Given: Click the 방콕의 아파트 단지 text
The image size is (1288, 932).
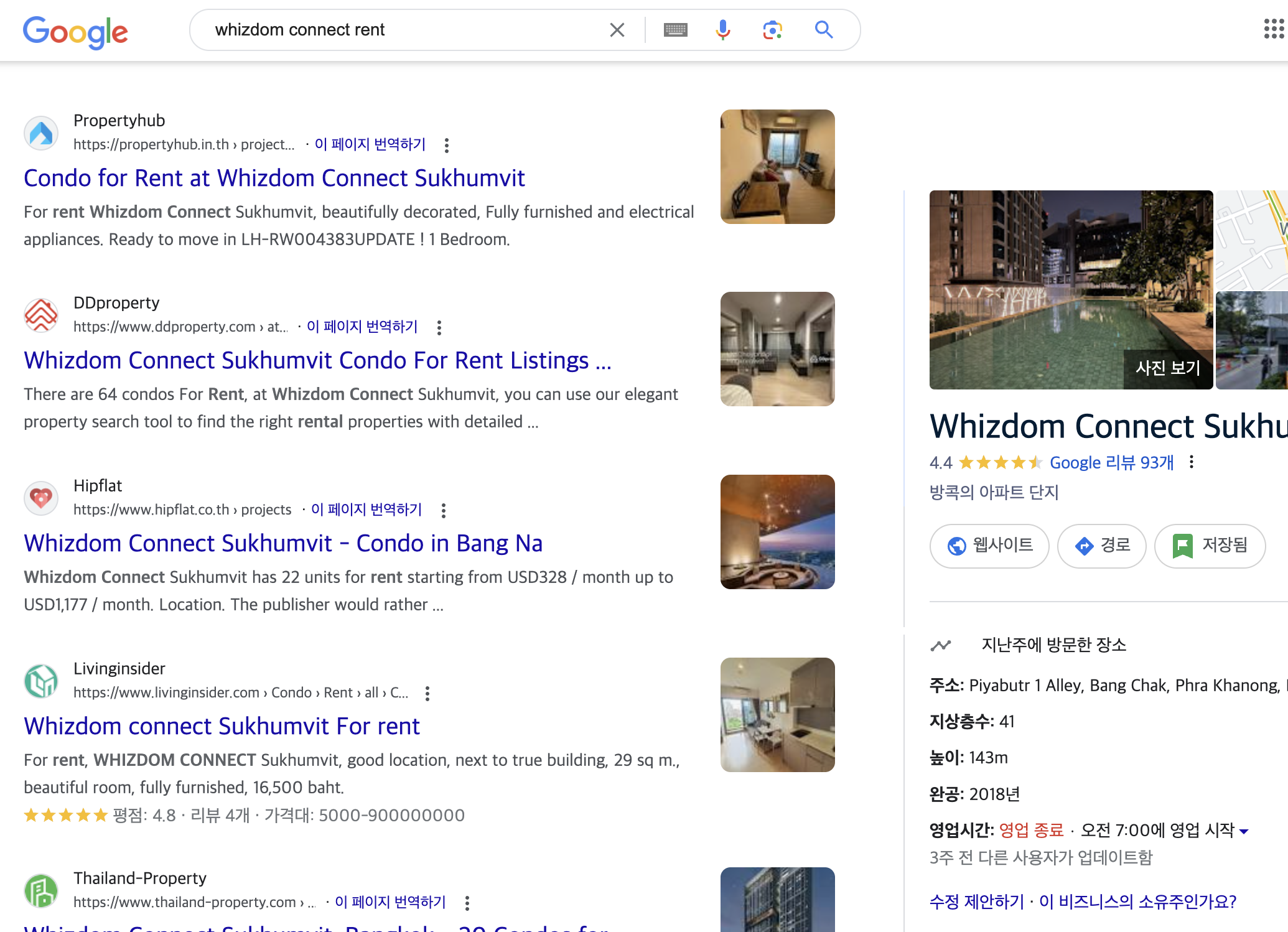Looking at the screenshot, I should coord(994,493).
